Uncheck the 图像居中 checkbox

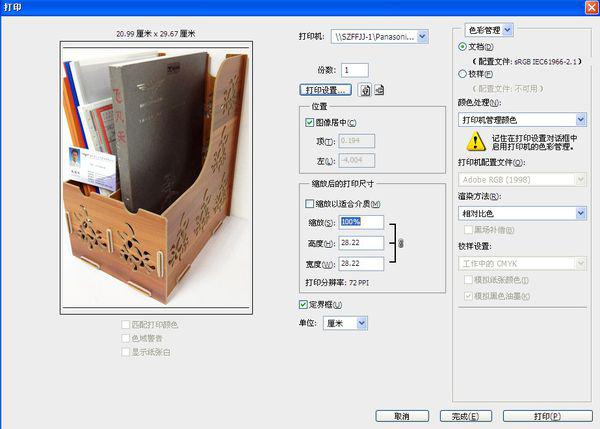(x=309, y=122)
